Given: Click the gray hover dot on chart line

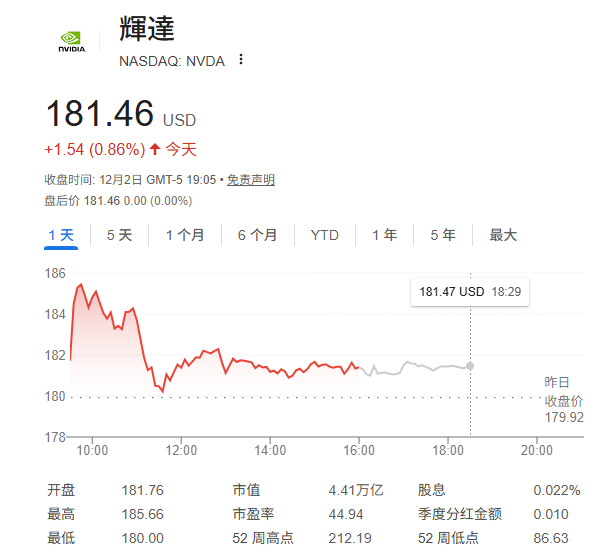Looking at the screenshot, I should click(470, 366).
